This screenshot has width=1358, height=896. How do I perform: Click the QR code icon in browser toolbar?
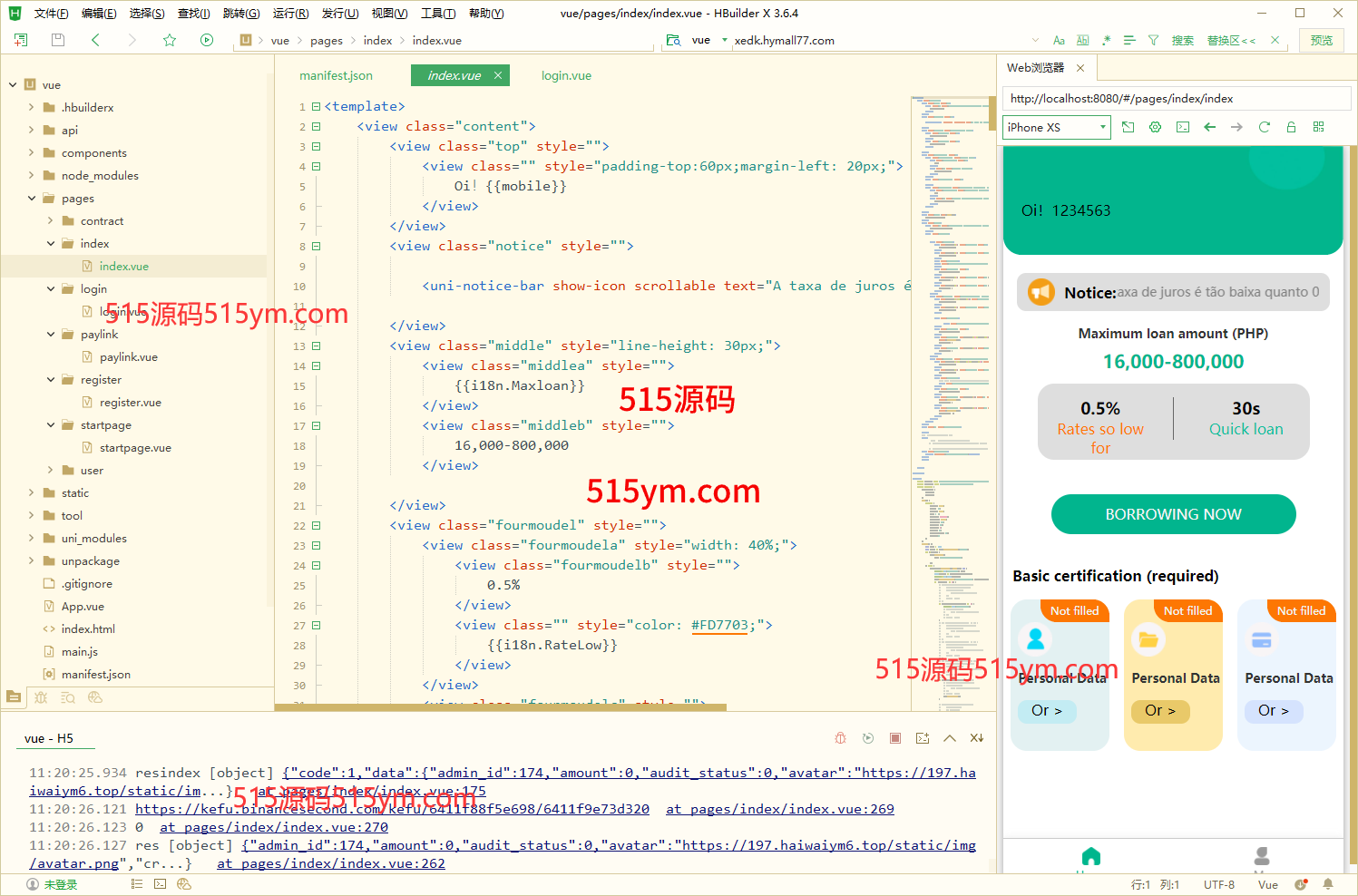pyautogui.click(x=1318, y=127)
